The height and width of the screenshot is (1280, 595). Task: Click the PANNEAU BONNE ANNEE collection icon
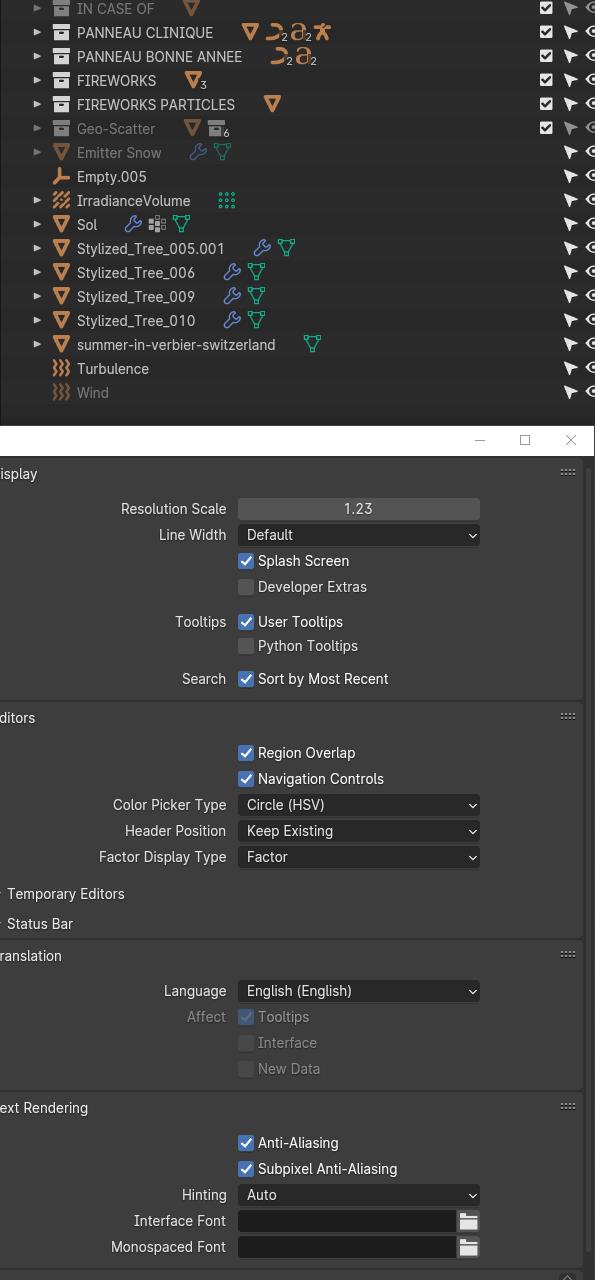pos(61,56)
